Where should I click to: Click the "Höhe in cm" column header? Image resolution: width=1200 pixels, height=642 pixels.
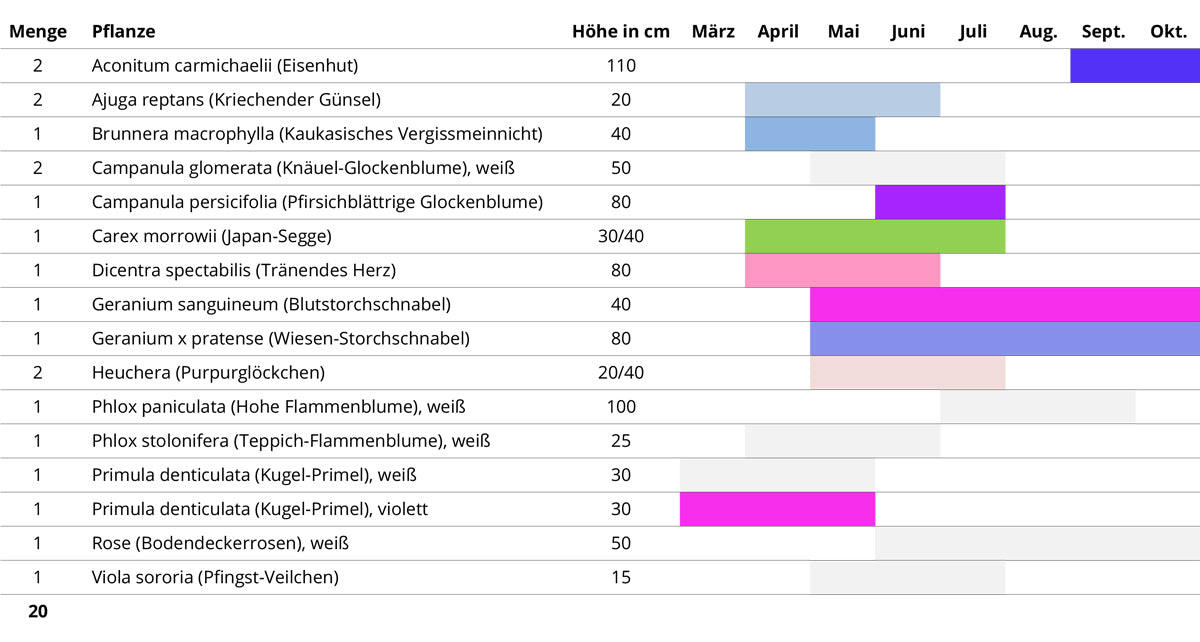tap(621, 31)
